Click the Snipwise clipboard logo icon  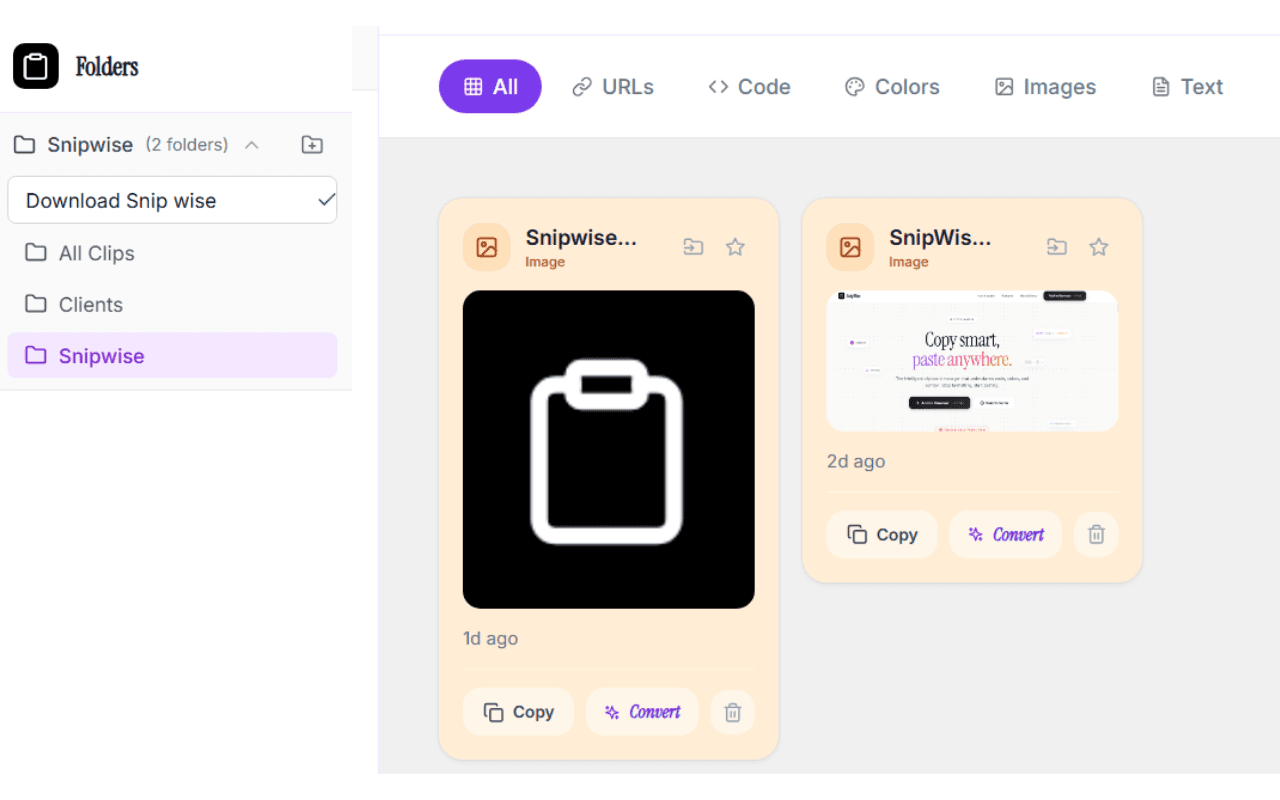pyautogui.click(x=36, y=66)
